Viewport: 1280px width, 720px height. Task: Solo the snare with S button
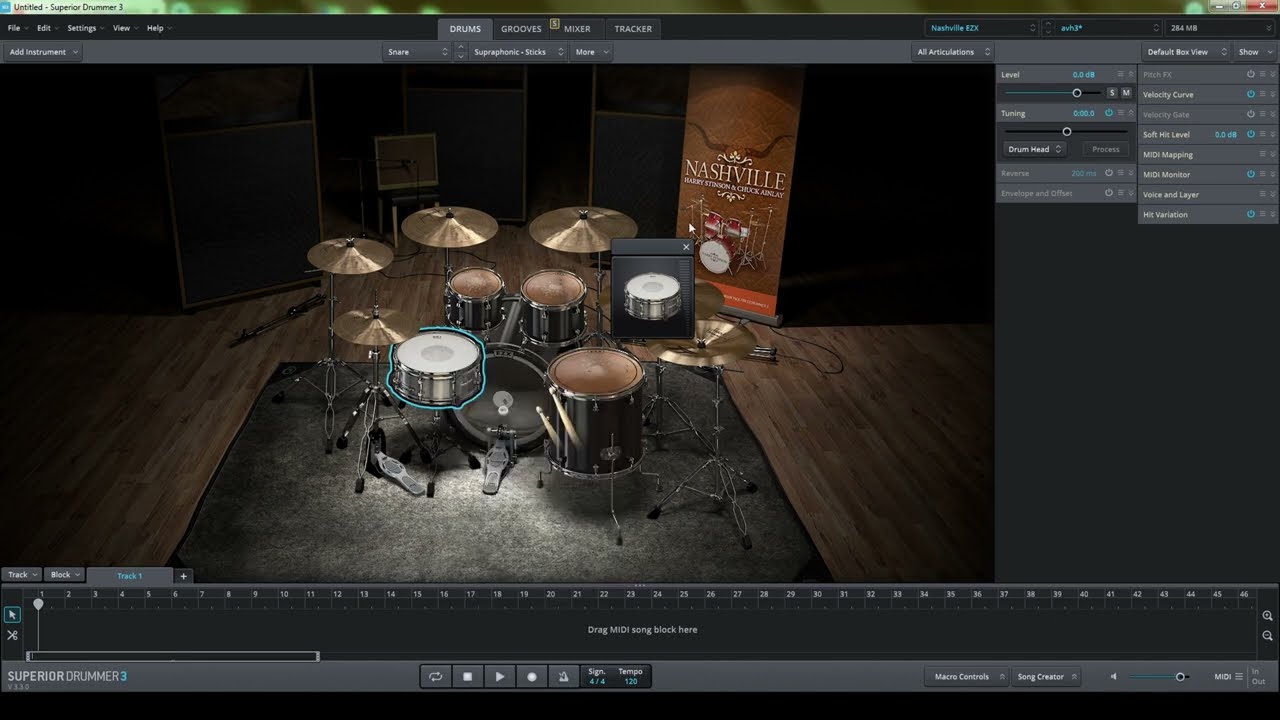coord(1112,93)
